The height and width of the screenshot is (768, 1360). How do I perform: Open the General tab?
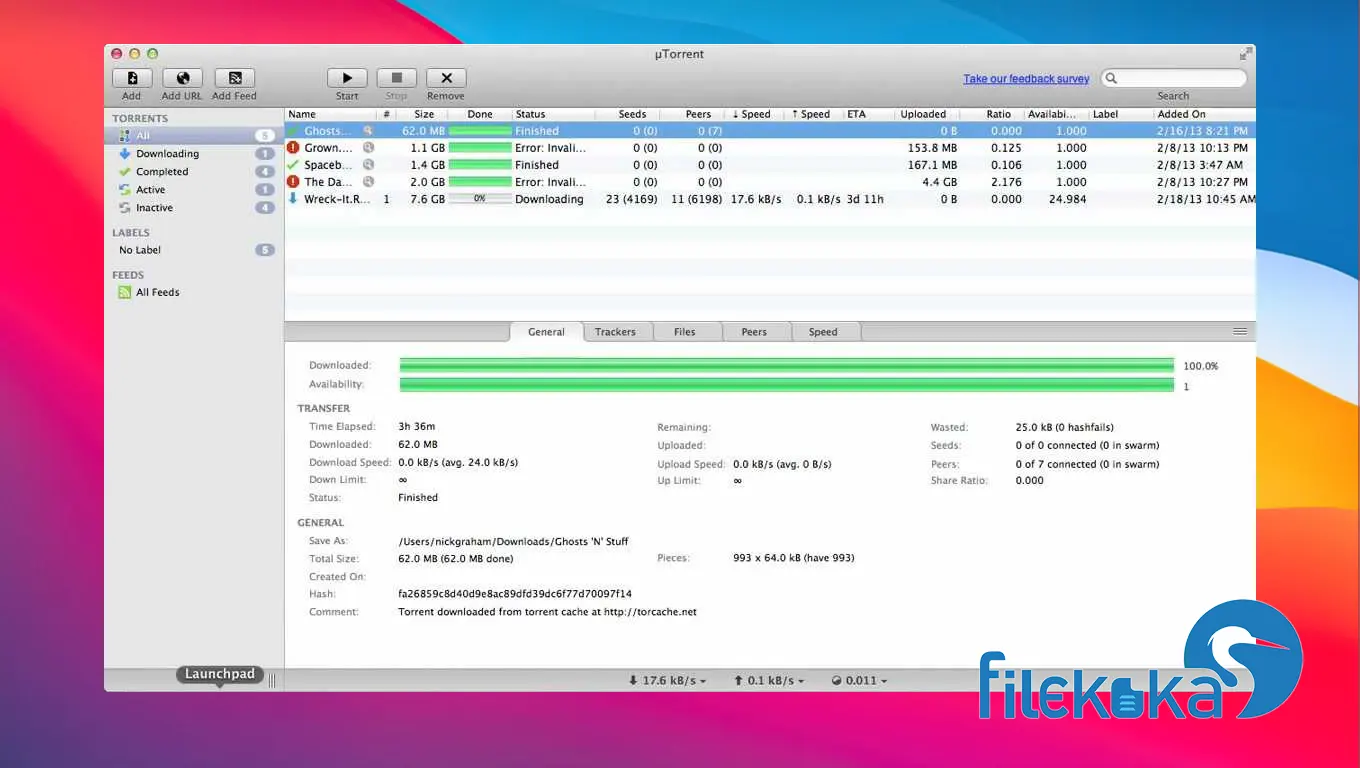click(546, 332)
